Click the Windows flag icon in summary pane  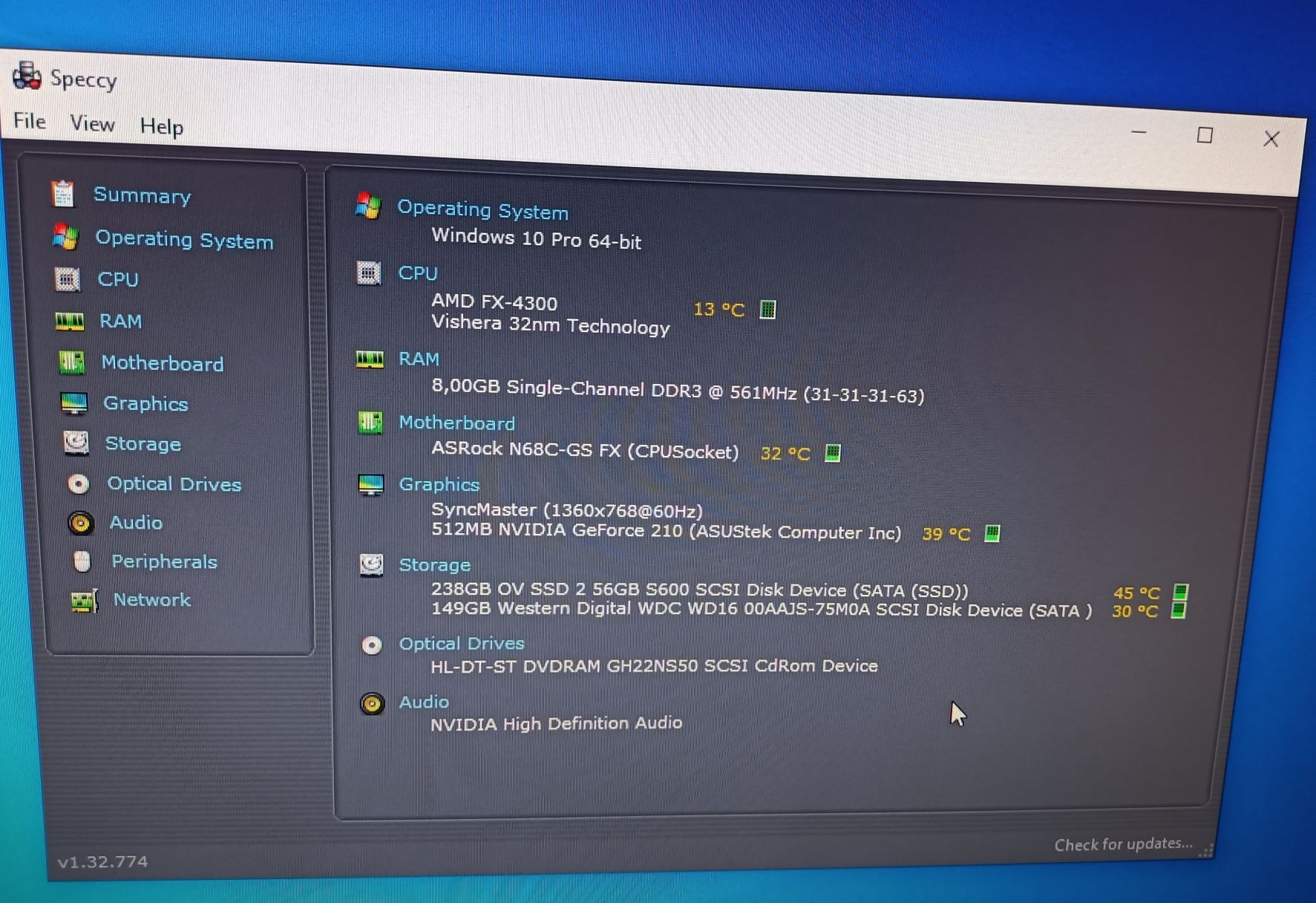click(368, 206)
